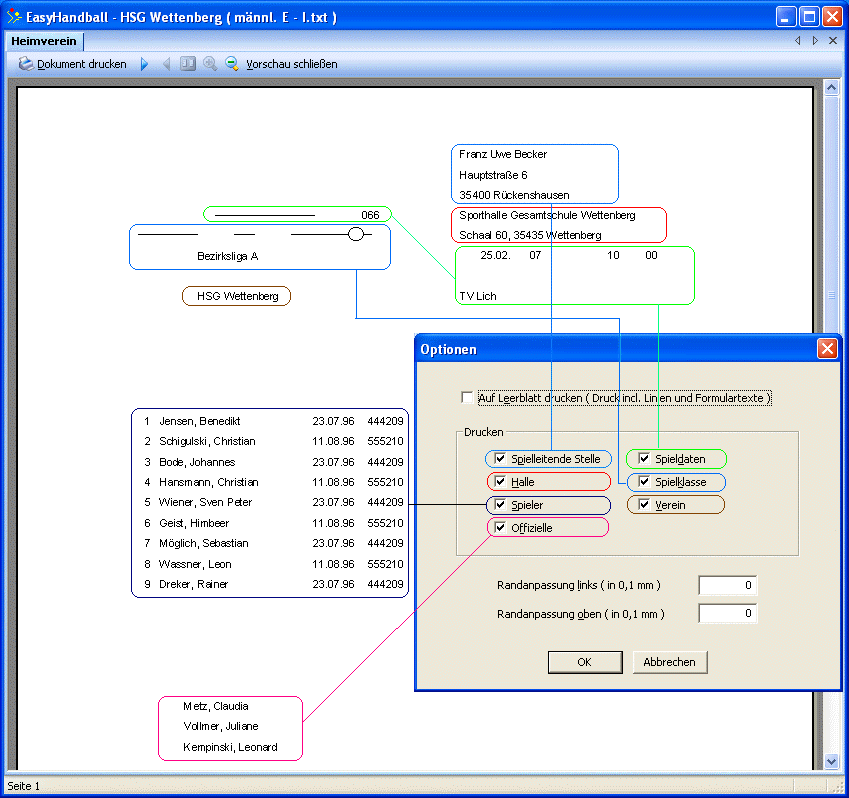Click the preview scrollbar up arrow
This screenshot has height=798, width=849.
(830, 89)
